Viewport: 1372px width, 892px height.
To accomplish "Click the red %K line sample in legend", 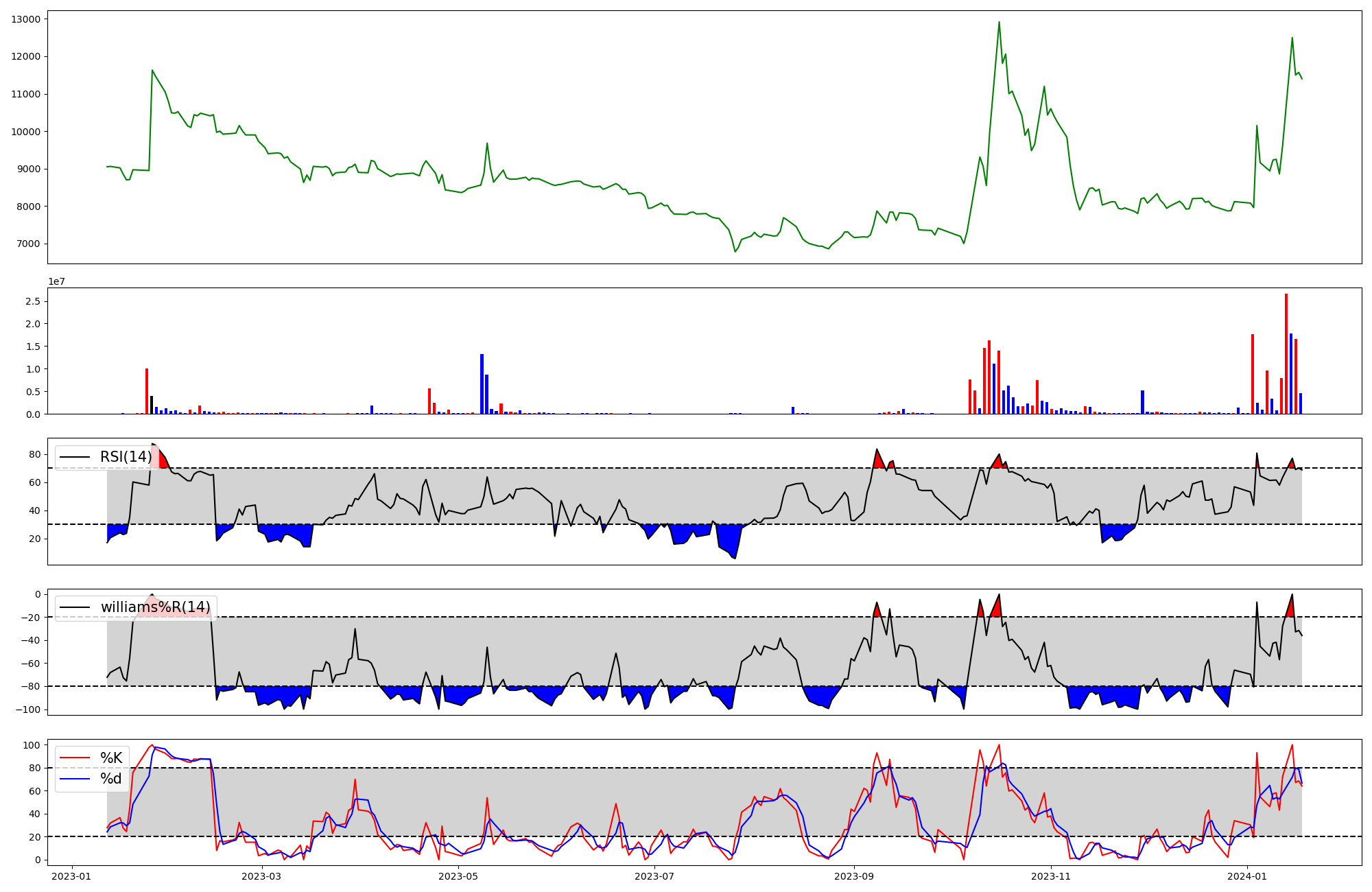I will pos(75,758).
